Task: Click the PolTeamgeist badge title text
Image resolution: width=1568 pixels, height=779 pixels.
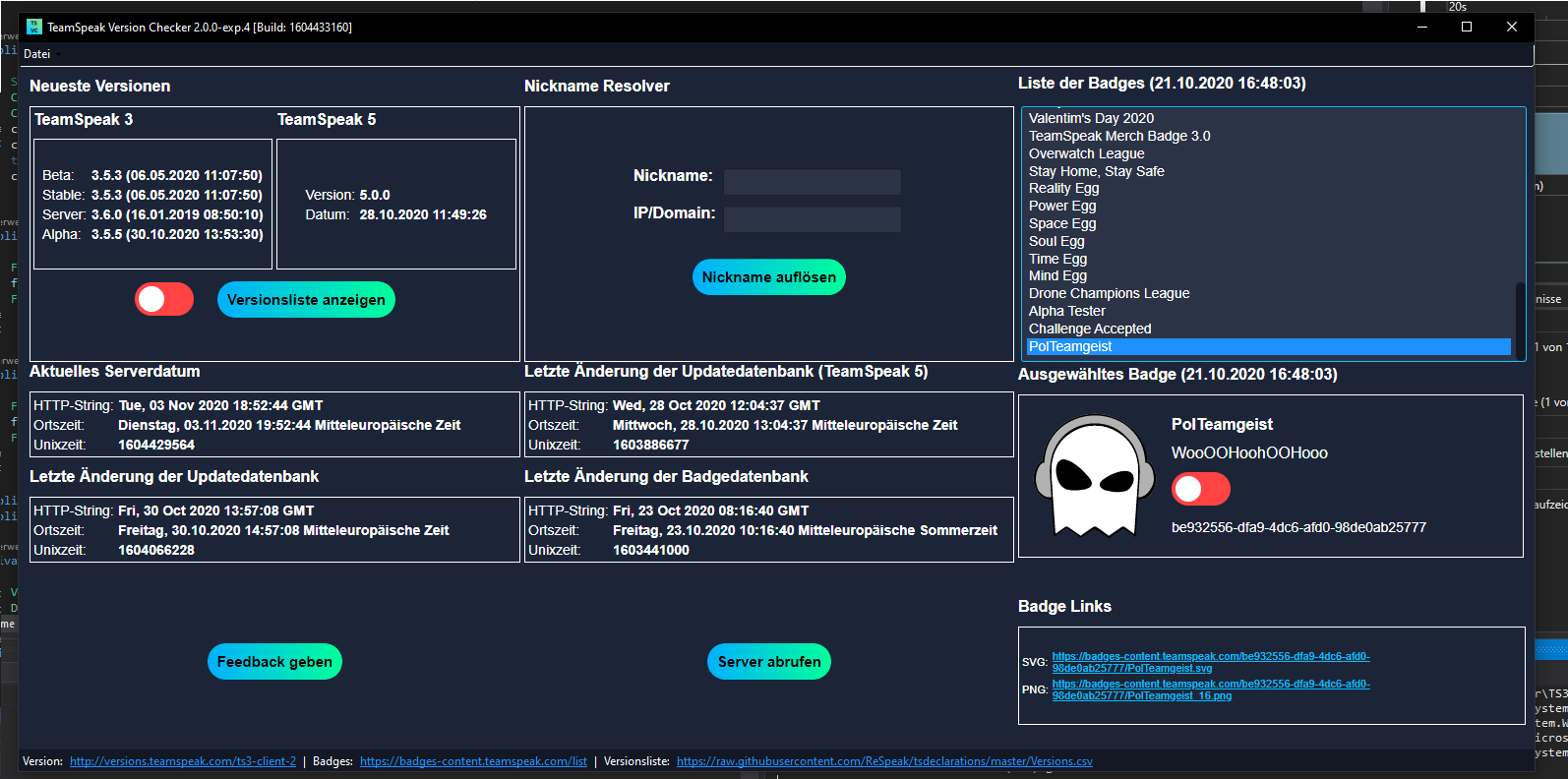Action: click(1222, 424)
